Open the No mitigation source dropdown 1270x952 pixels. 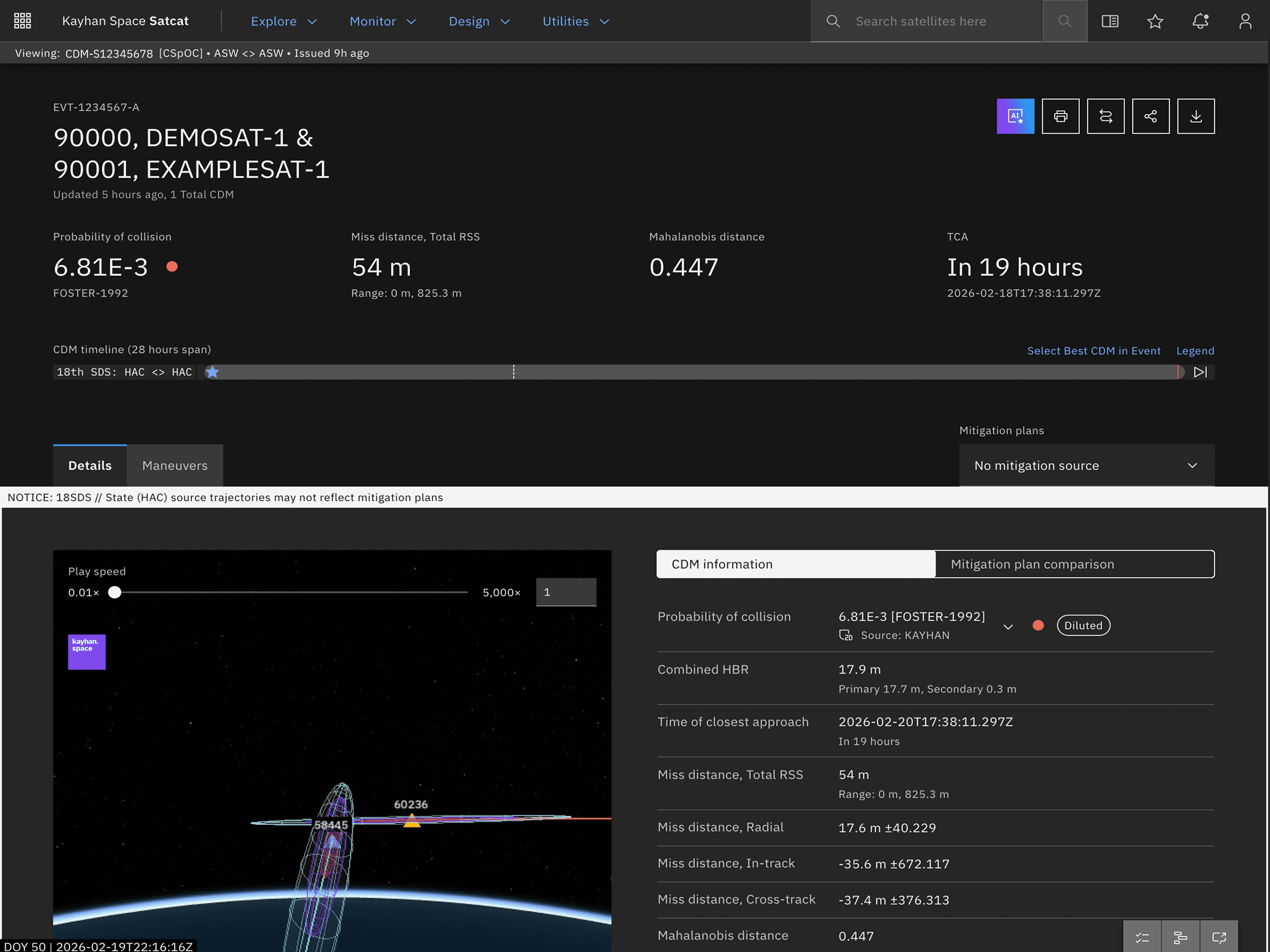(1086, 465)
